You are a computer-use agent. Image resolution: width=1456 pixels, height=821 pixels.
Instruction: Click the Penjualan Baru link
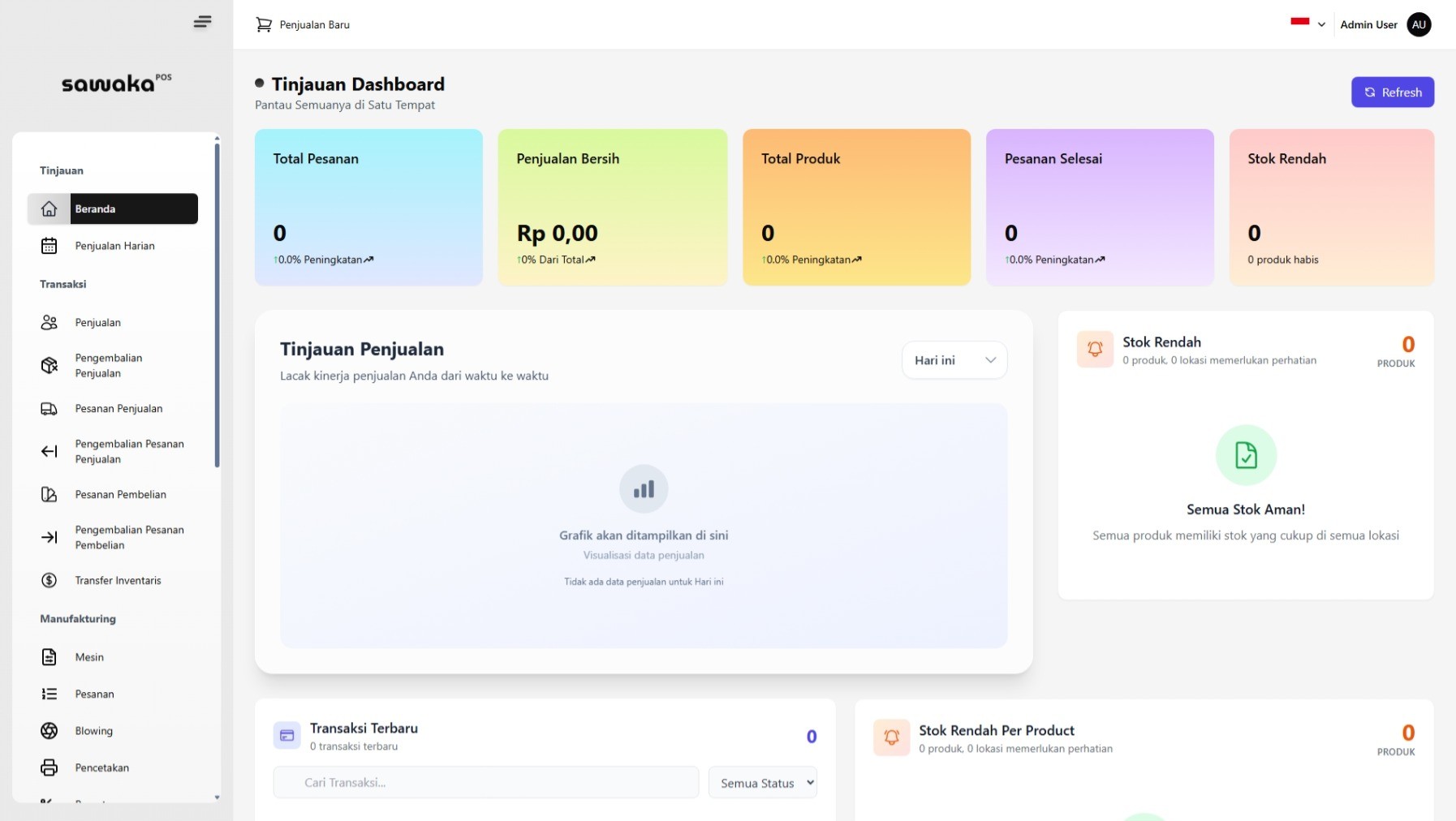click(x=315, y=25)
